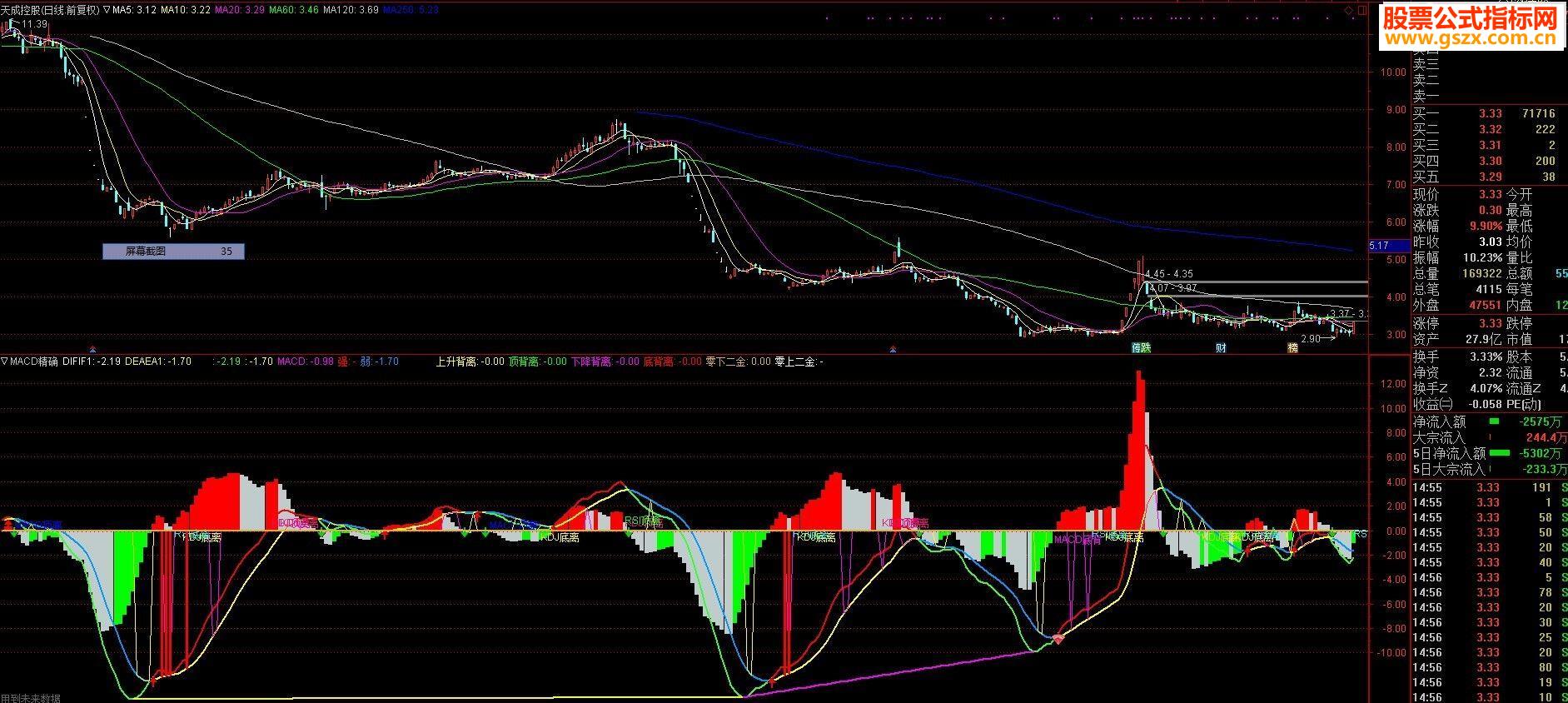Image resolution: width=1568 pixels, height=703 pixels.
Task: Click the 榜 marker under the price chart
Action: coord(1292,347)
